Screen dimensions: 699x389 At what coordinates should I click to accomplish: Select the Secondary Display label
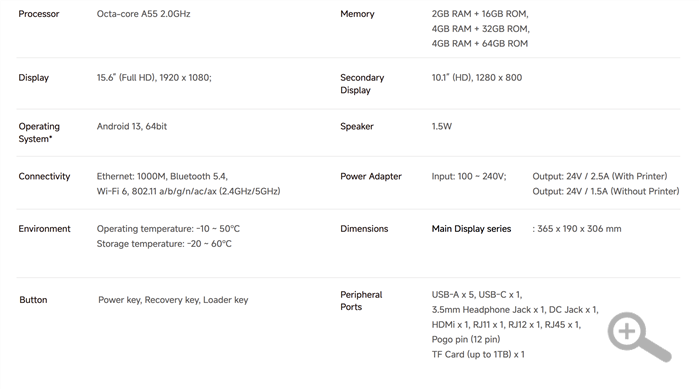[362, 84]
